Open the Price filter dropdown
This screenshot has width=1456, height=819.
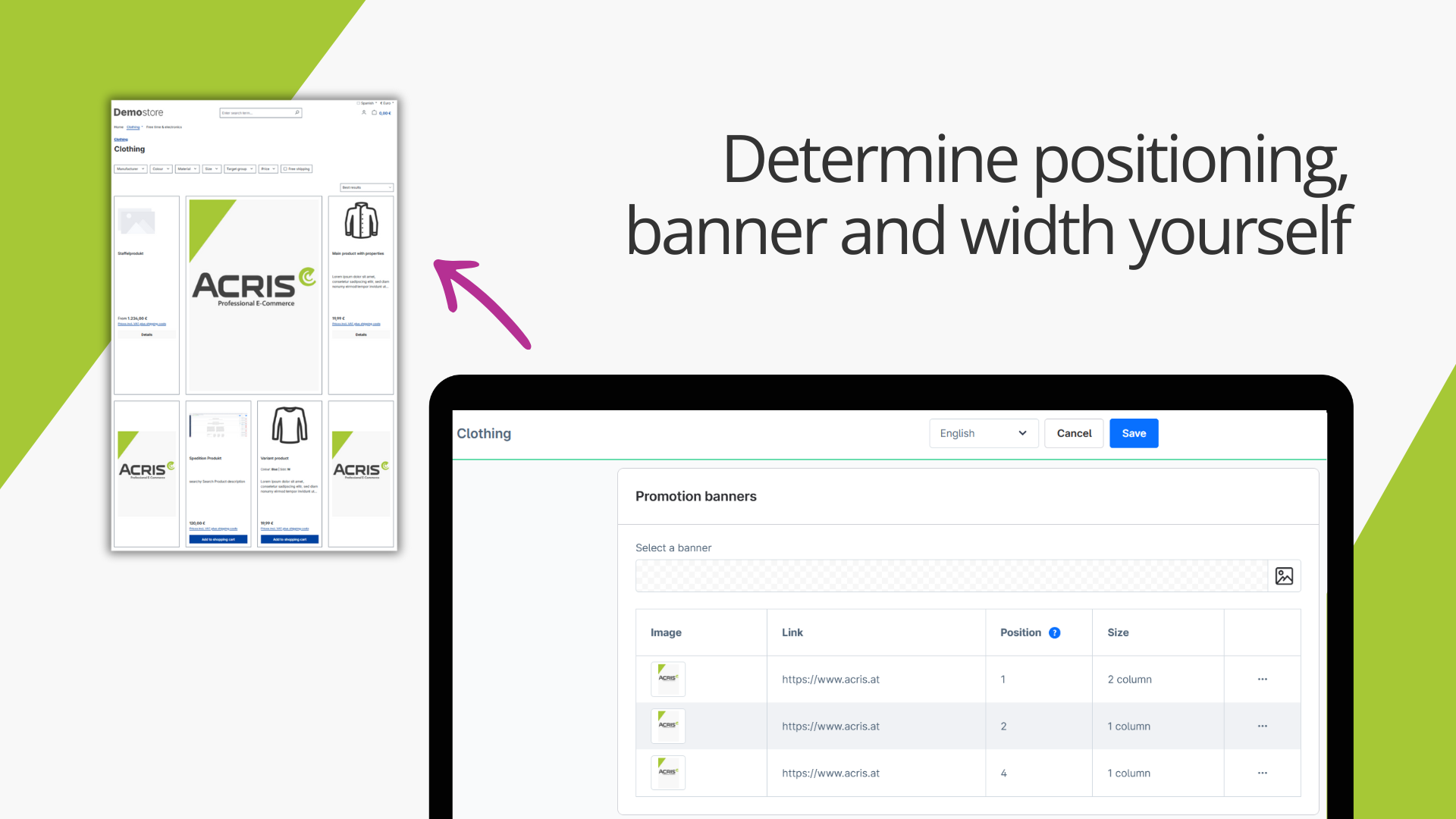click(268, 169)
